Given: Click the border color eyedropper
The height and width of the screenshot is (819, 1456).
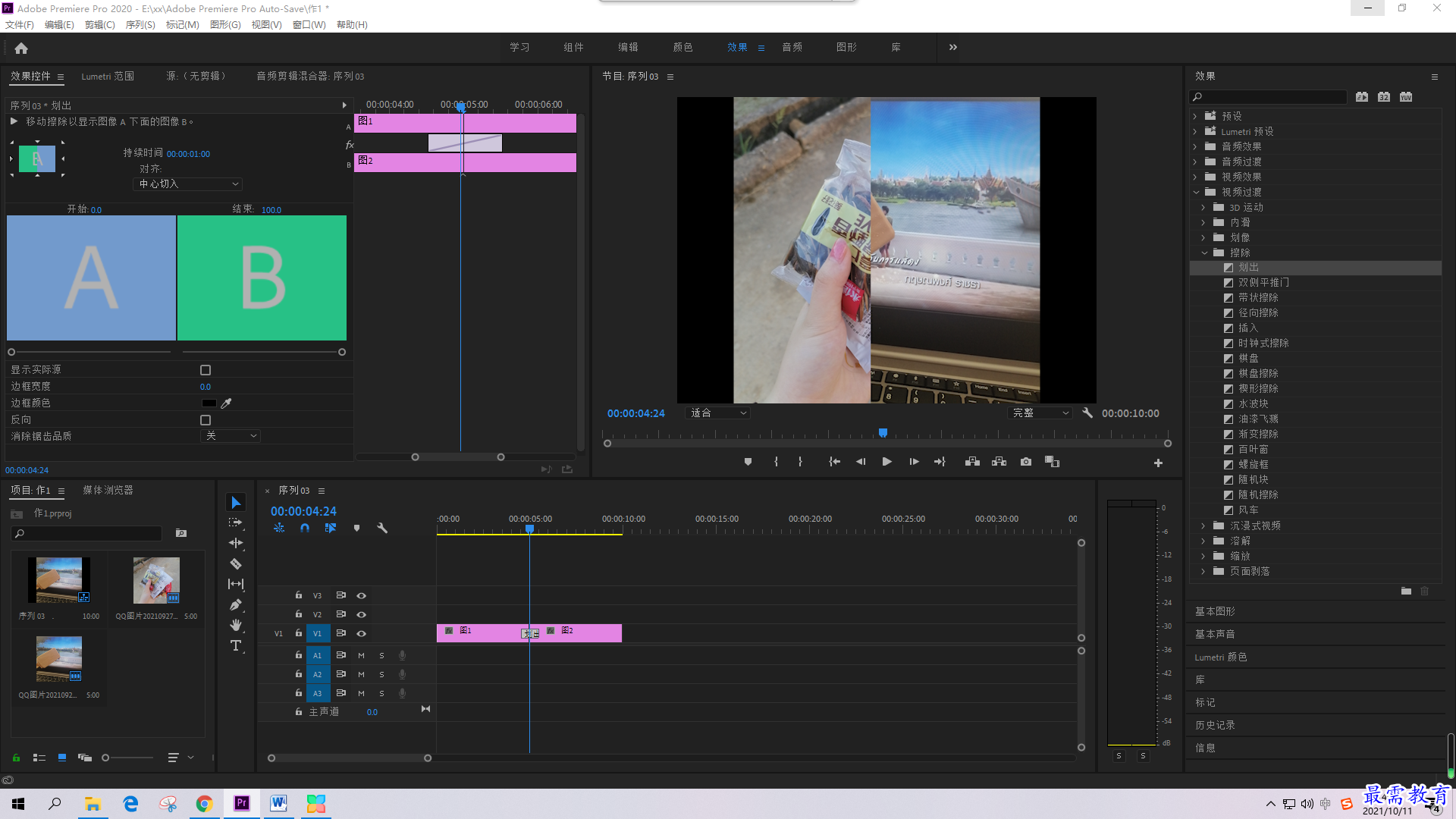Looking at the screenshot, I should click(226, 403).
